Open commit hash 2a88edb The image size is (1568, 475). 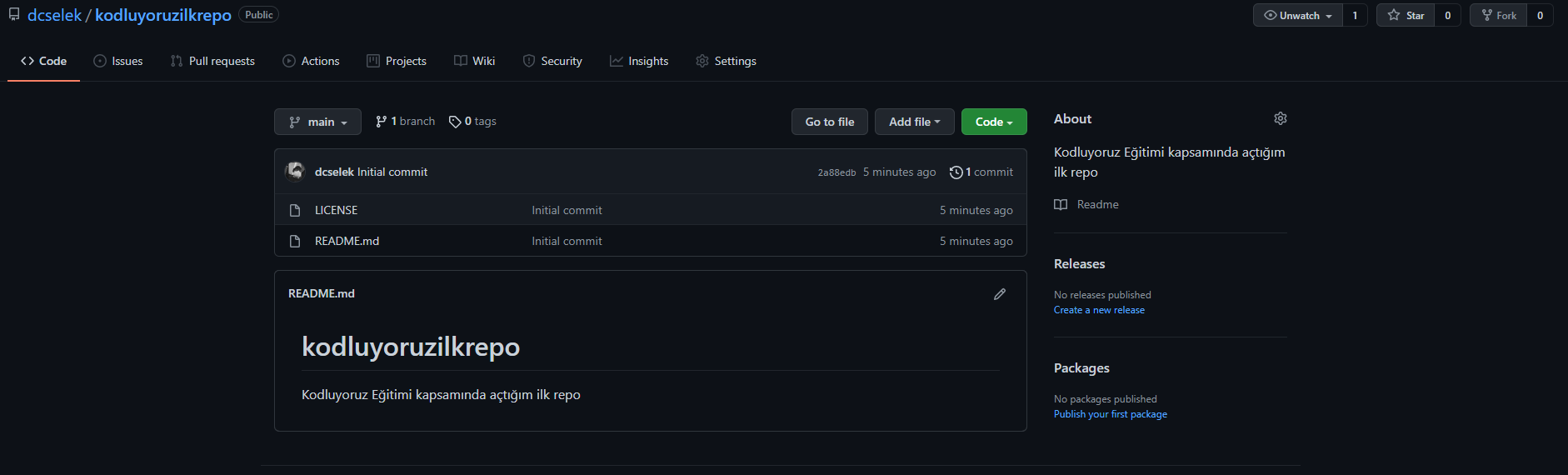pos(836,172)
